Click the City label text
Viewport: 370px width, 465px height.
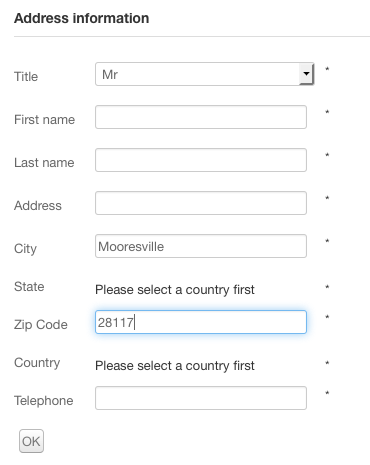point(25,249)
